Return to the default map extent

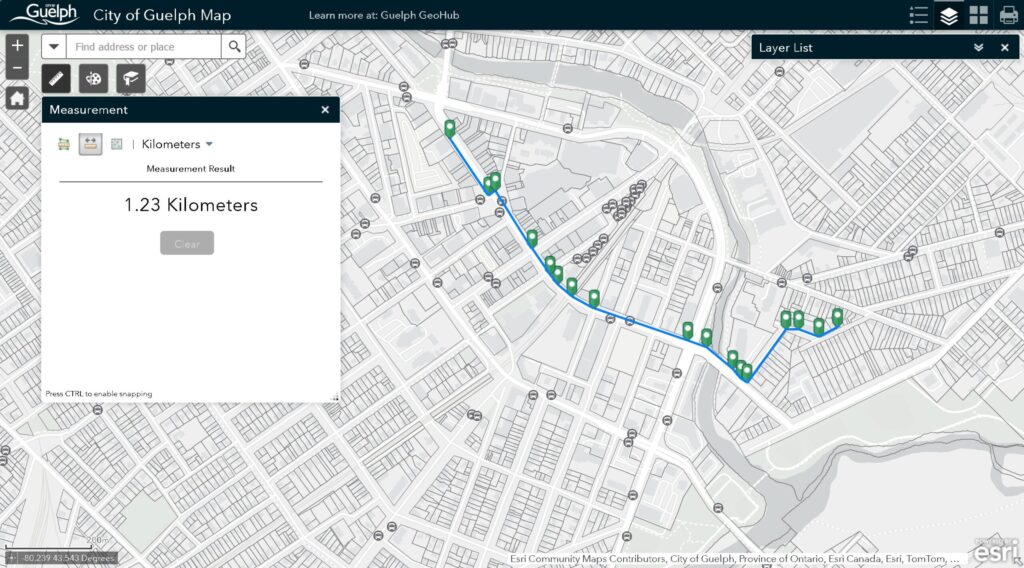(x=17, y=98)
